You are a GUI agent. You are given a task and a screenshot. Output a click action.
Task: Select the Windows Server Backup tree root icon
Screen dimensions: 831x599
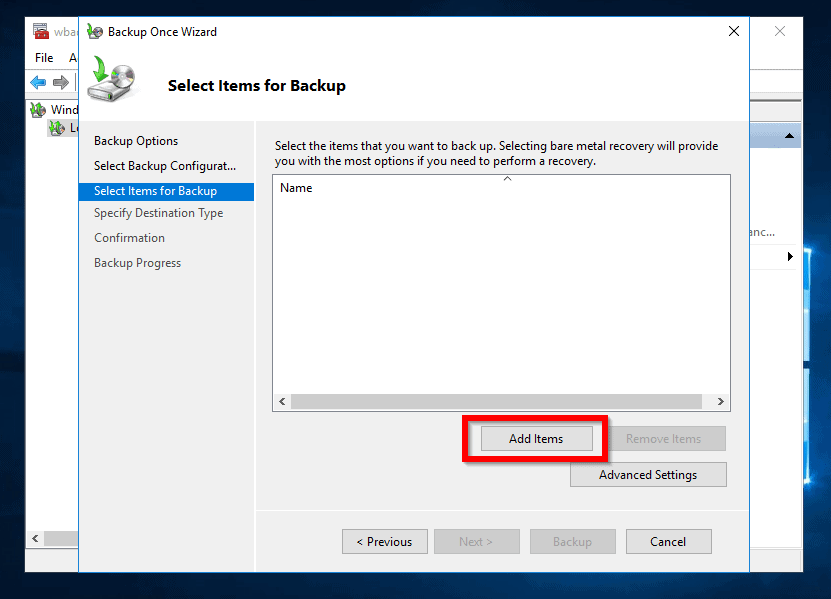38,110
